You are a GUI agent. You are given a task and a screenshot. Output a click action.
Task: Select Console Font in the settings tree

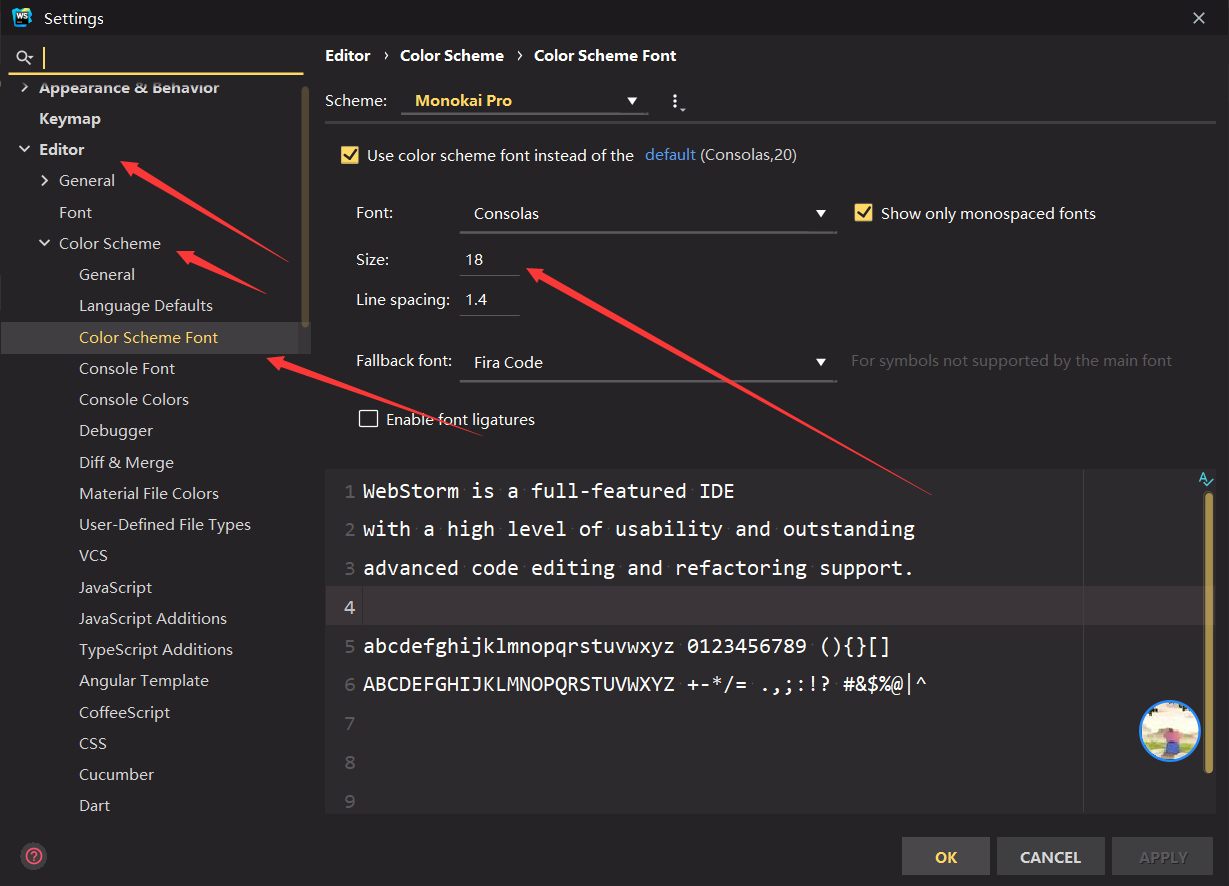tap(126, 368)
